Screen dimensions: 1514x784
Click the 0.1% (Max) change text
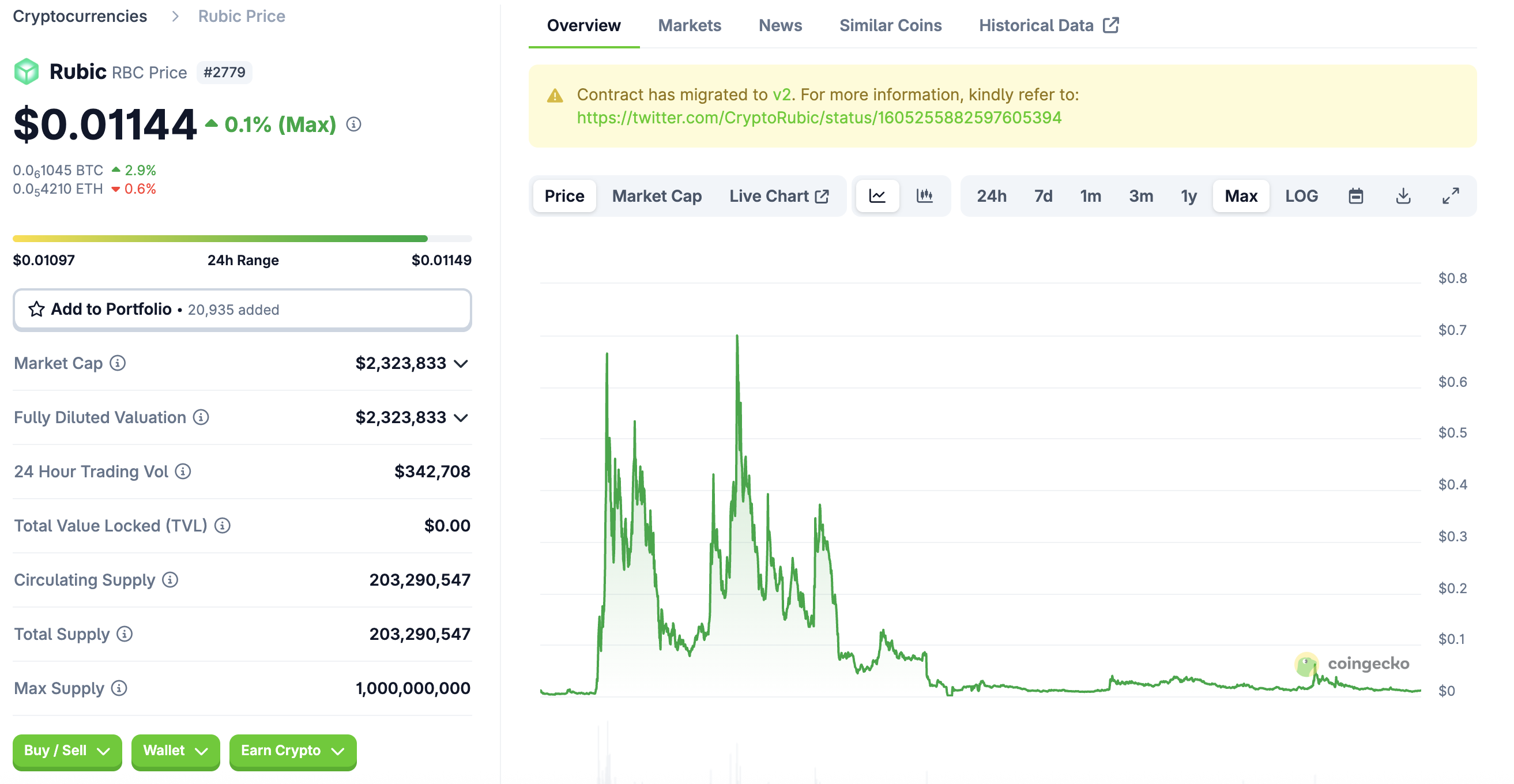pos(280,125)
